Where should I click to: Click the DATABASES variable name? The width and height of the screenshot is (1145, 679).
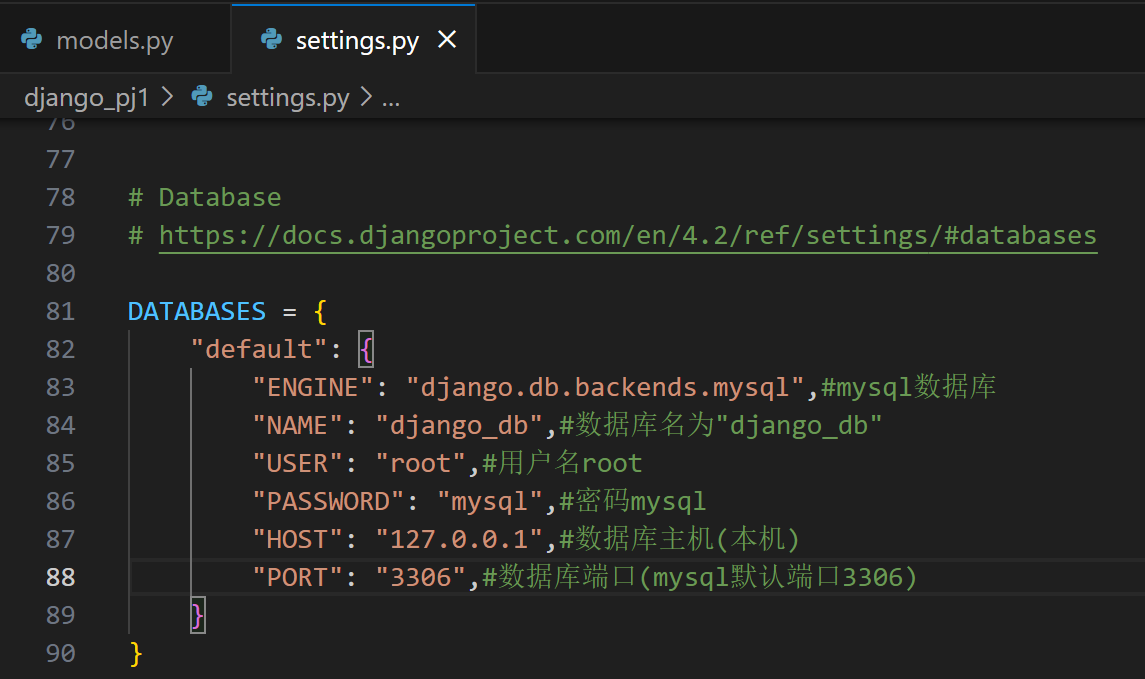point(196,311)
